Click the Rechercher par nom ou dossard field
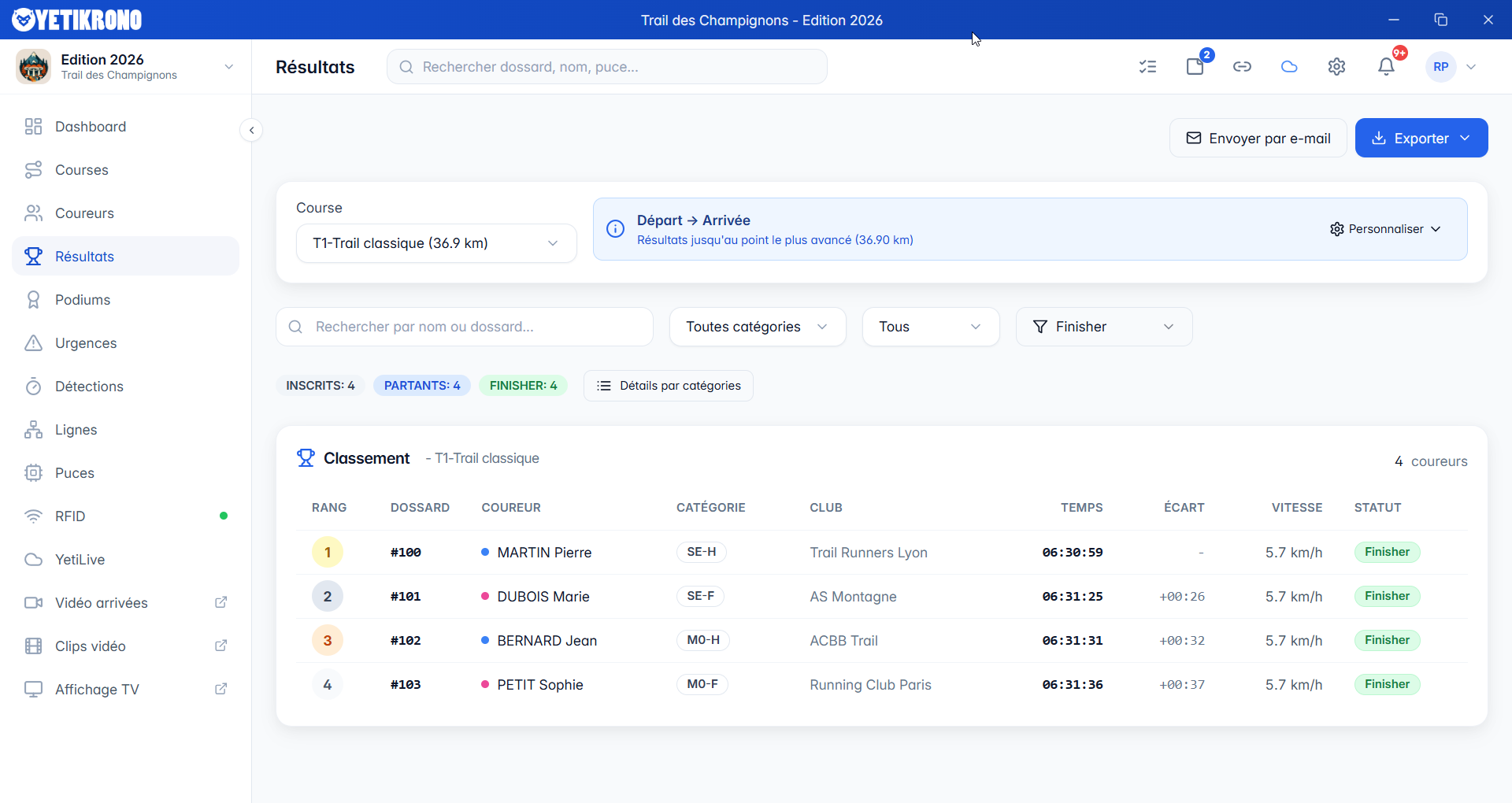Viewport: 1512px width, 803px height. (465, 327)
